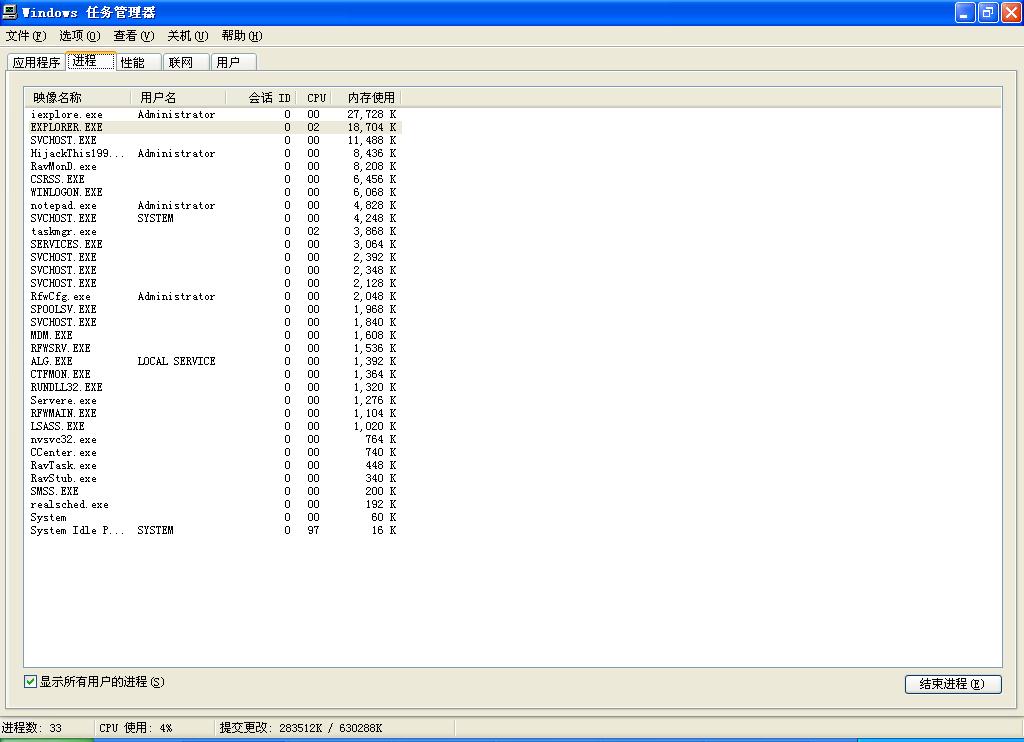Select the RfwCfg.exe process row
The width and height of the screenshot is (1024, 742).
214,297
